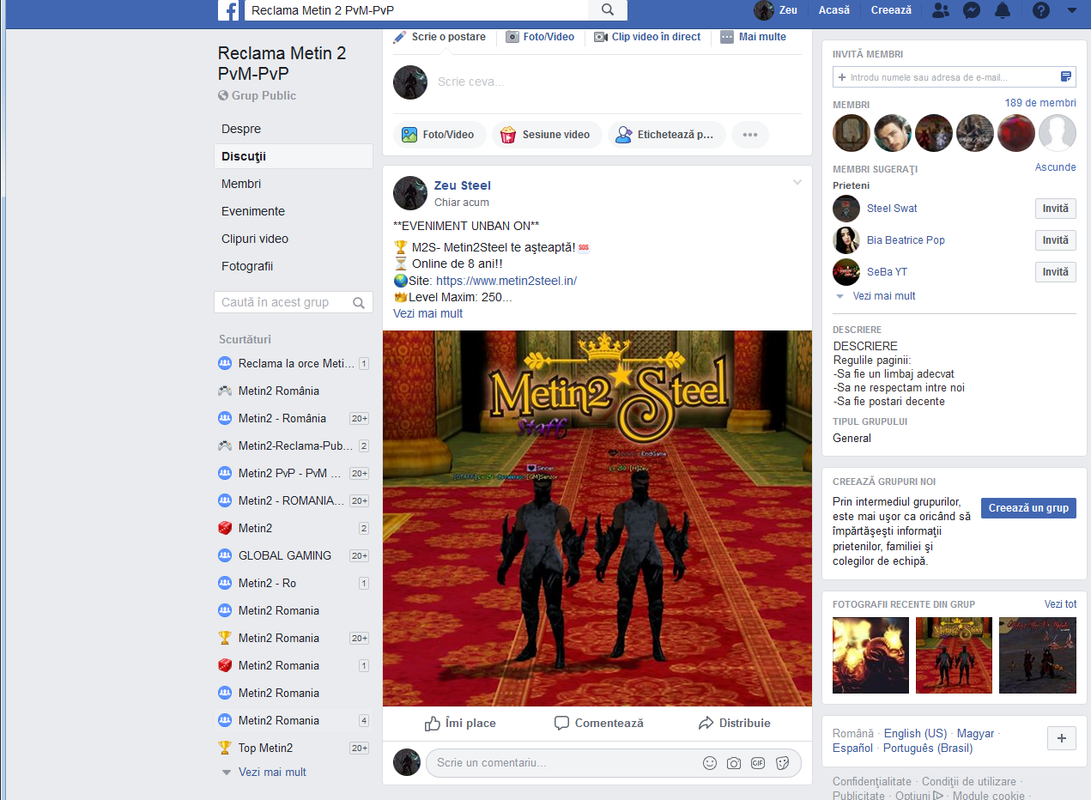
Task: Open the three-dots more composer options
Action: [749, 134]
